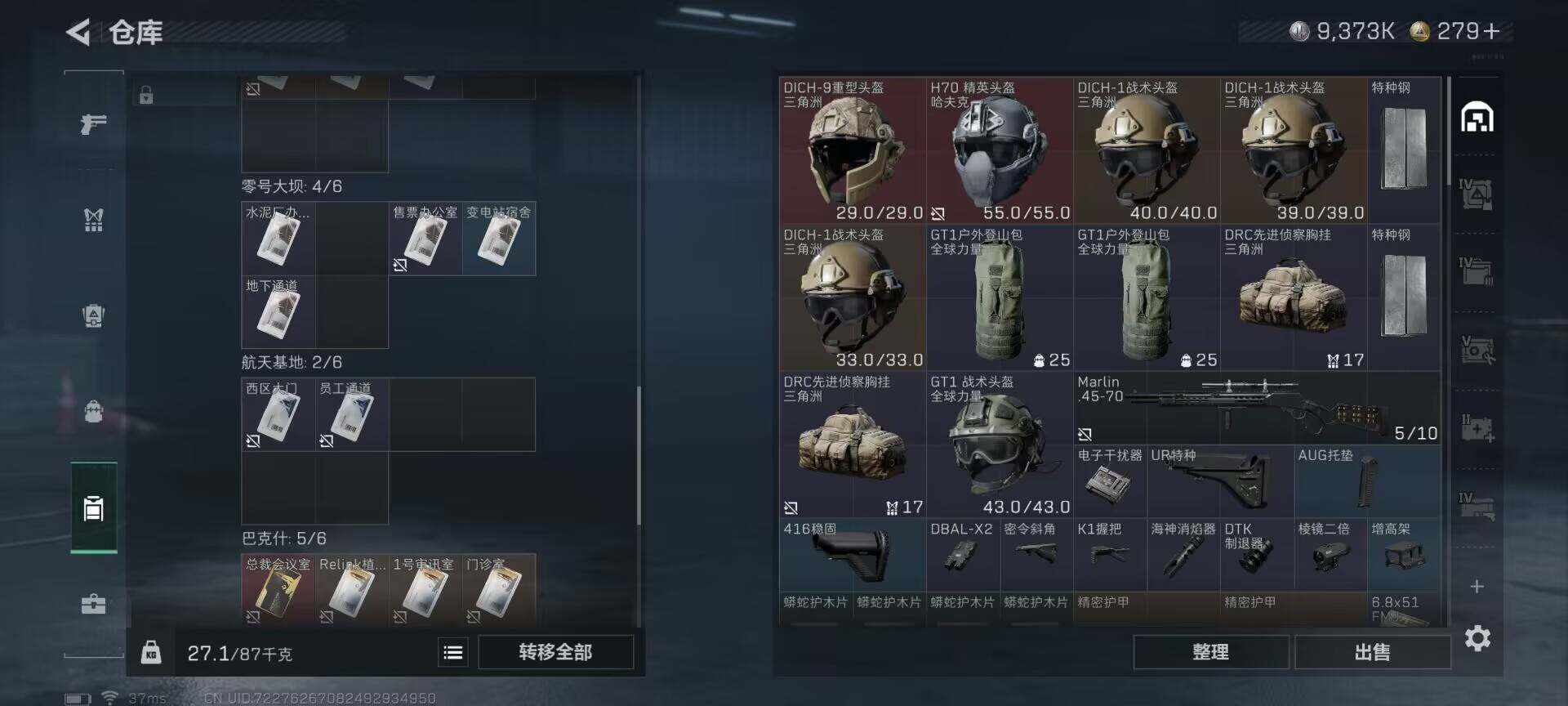The image size is (1568, 706).
Task: Switch to the key card case tab
Action: click(x=93, y=508)
